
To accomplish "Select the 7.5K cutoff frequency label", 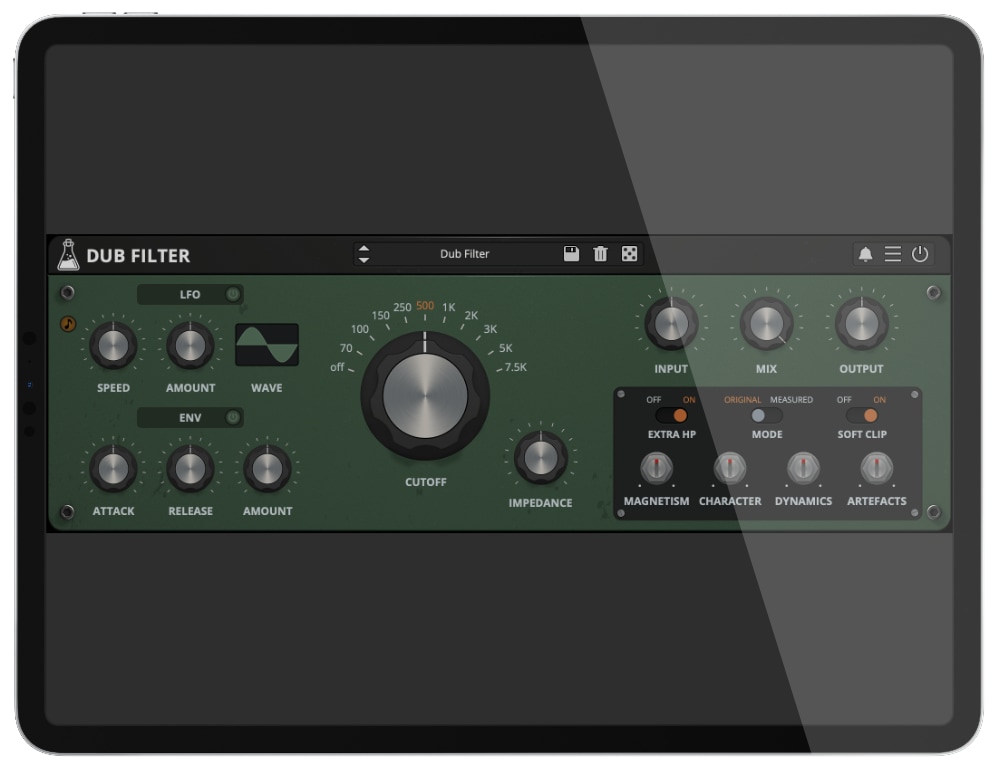I will tap(515, 367).
